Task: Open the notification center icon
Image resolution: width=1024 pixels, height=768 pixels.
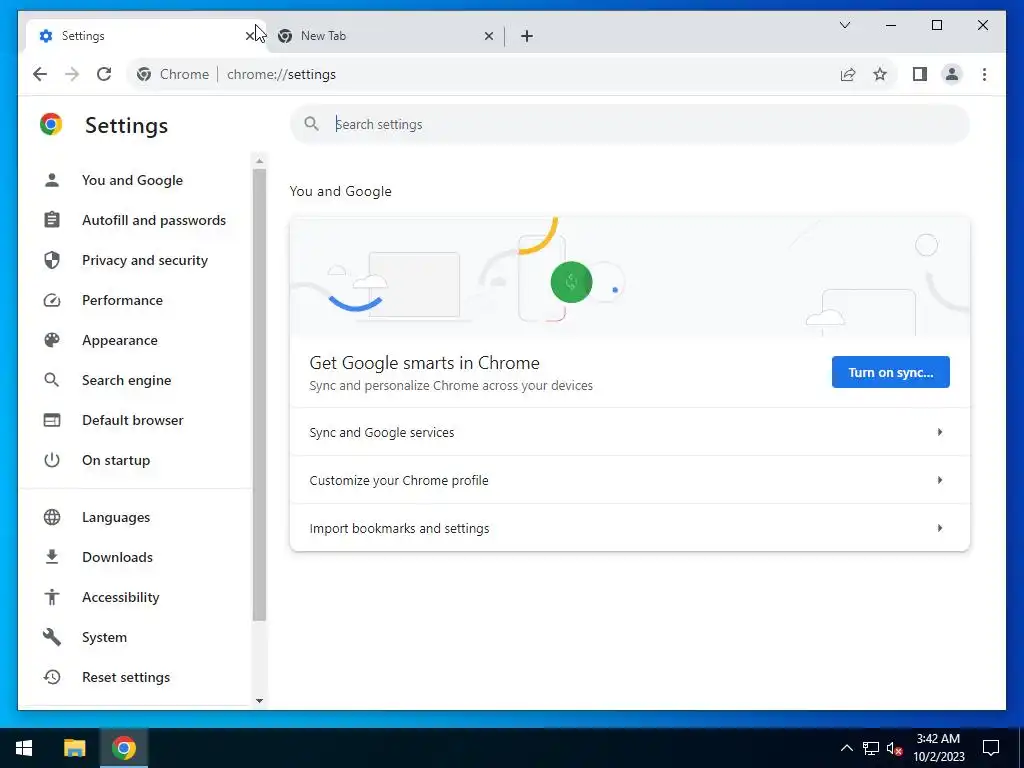Action: coord(991,748)
